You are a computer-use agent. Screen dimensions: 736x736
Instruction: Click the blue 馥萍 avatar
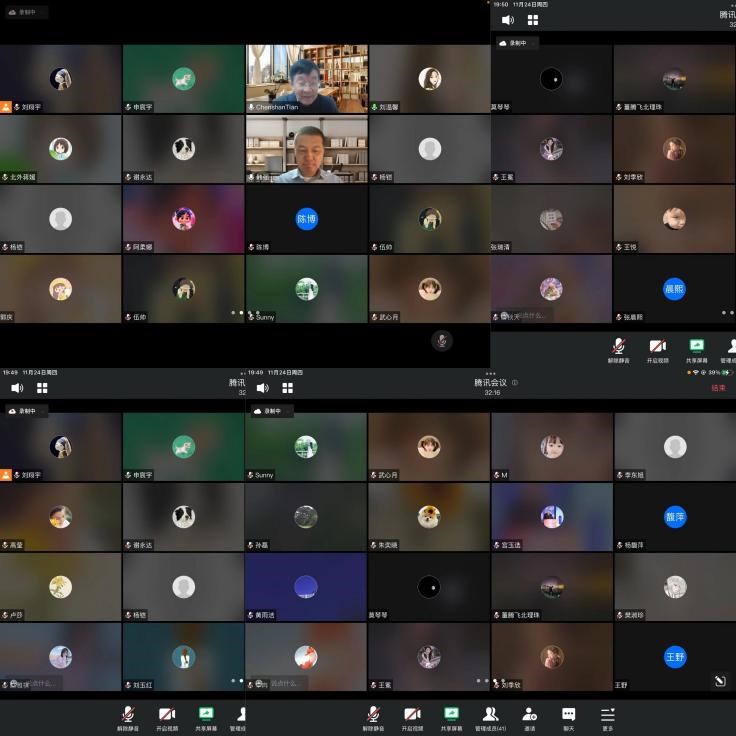pos(675,516)
